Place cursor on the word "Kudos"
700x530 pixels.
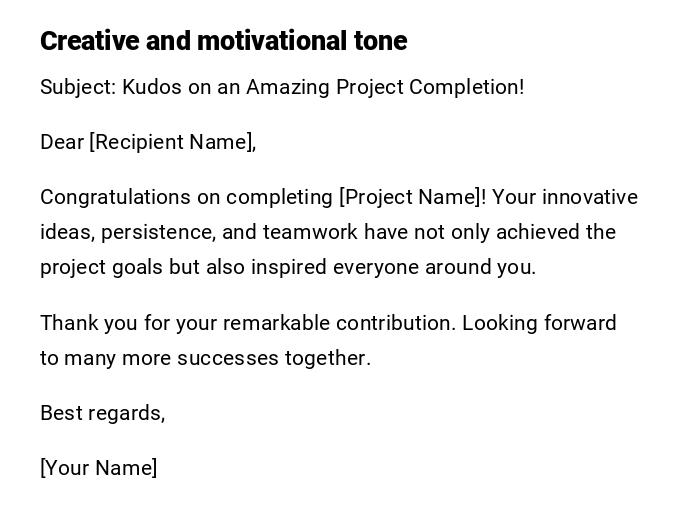[x=152, y=87]
